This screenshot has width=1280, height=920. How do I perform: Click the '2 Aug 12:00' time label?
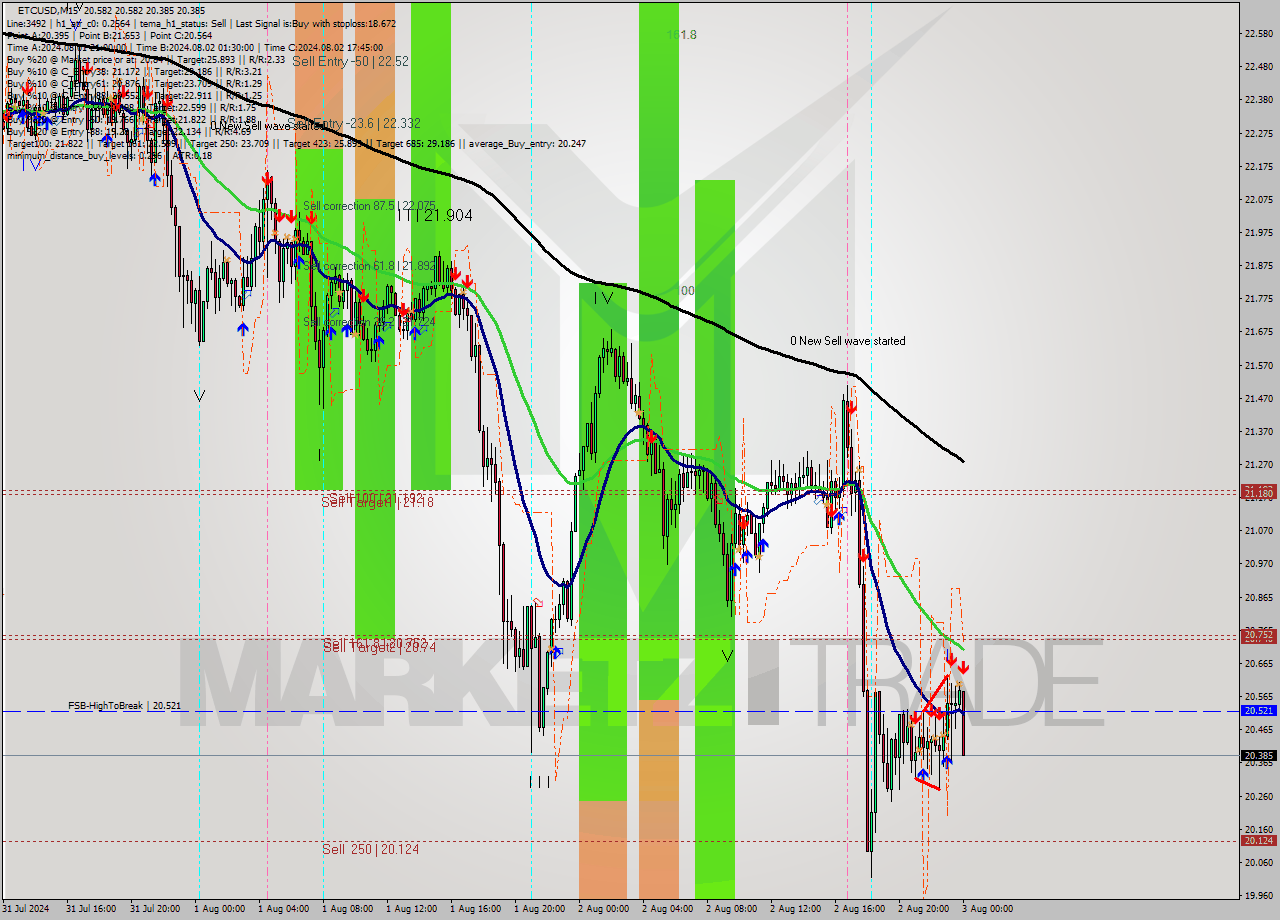point(797,909)
